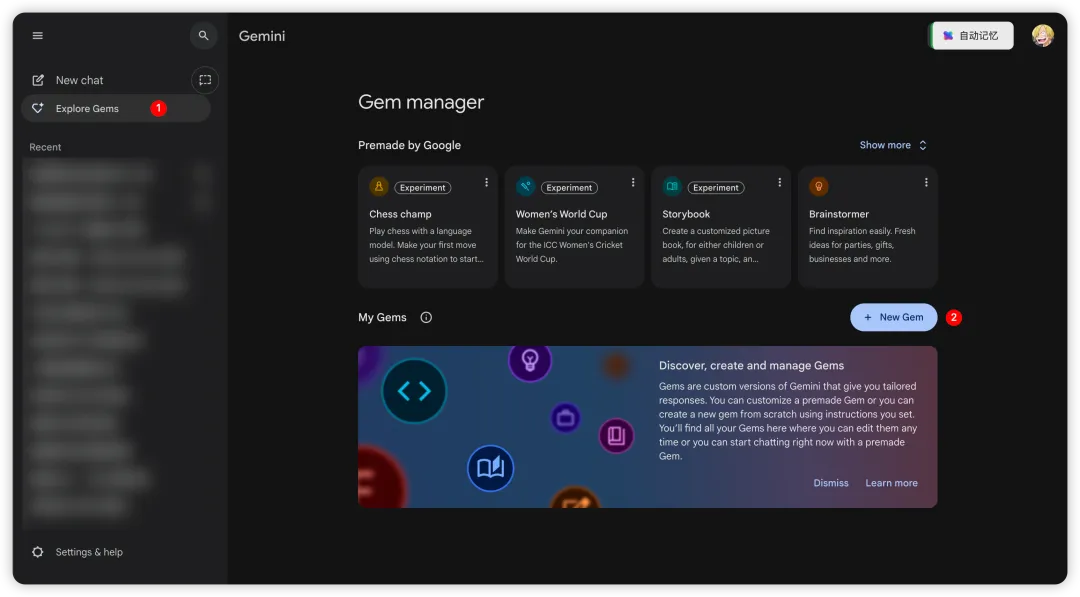Screen dimensions: 1080x597
Task: Open the user profile avatar
Action: tap(1042, 36)
